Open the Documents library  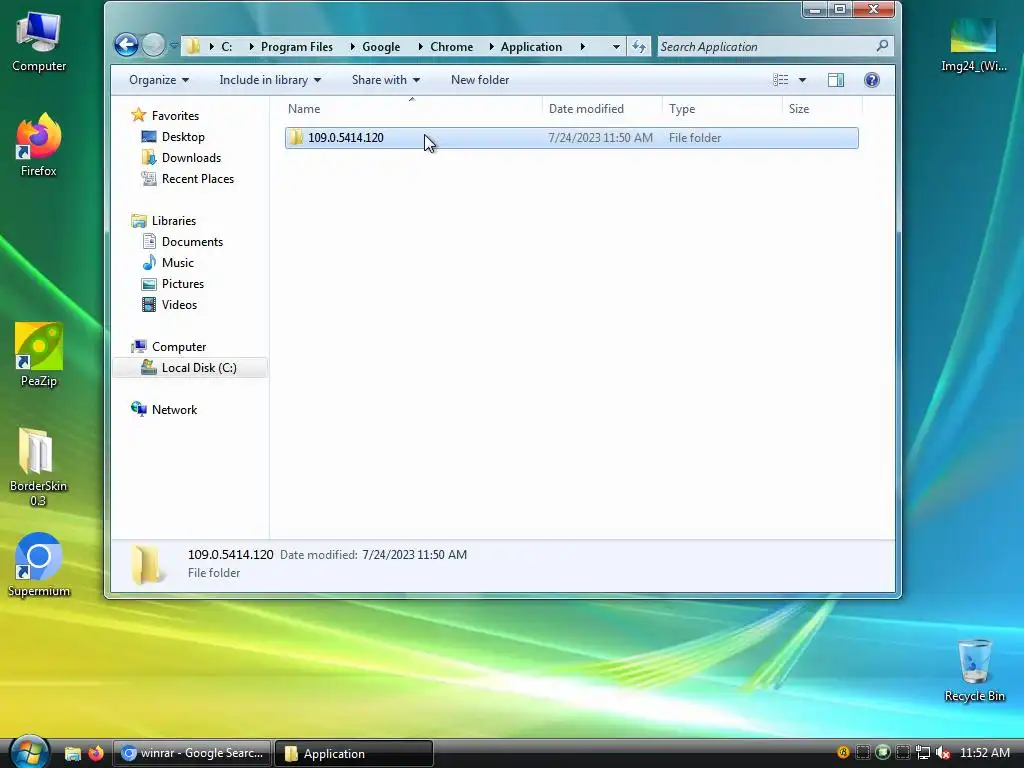click(192, 242)
